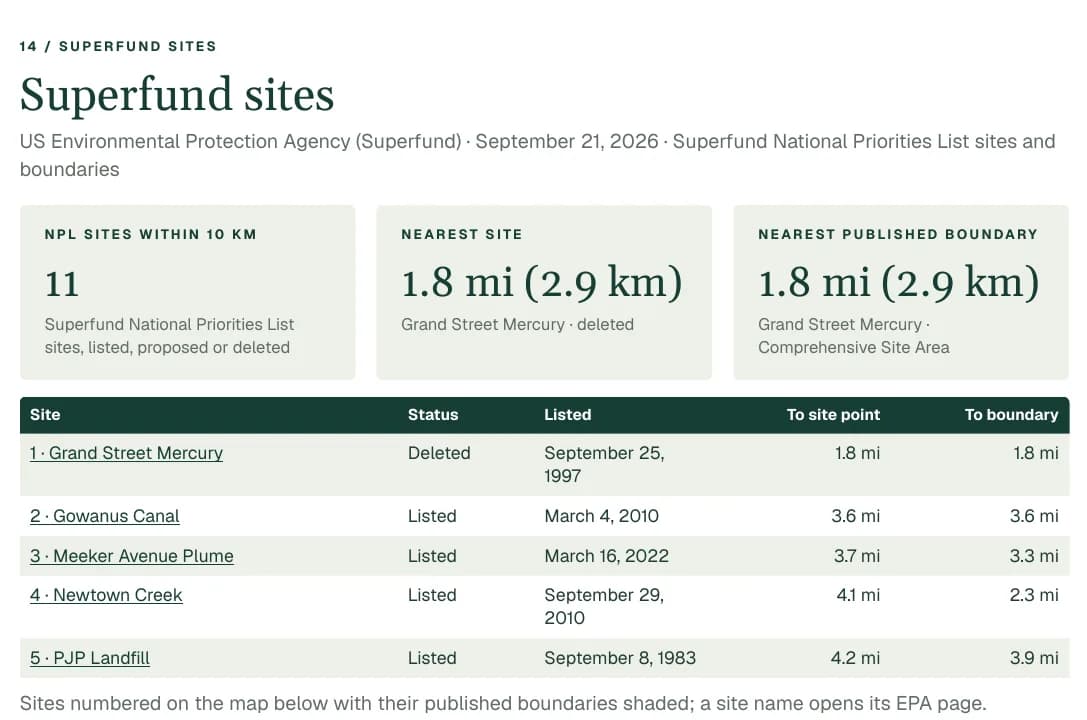
Task: Click the September 25, 1997 date cell
Action: (604, 464)
